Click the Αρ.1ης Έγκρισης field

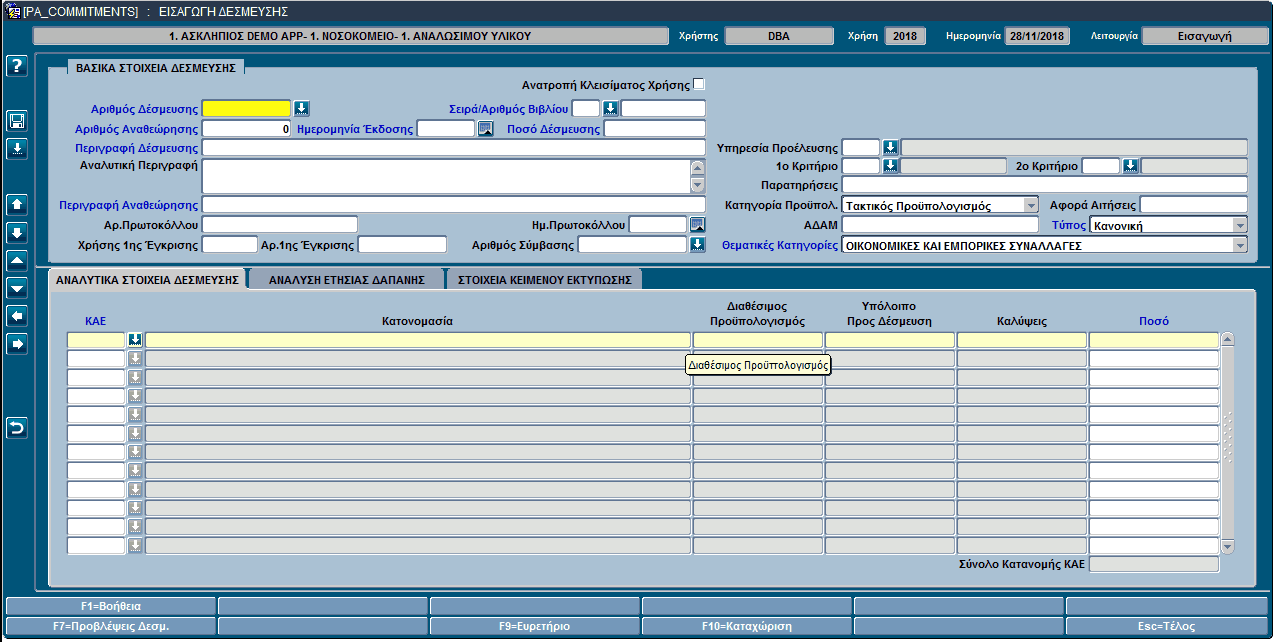[402, 244]
